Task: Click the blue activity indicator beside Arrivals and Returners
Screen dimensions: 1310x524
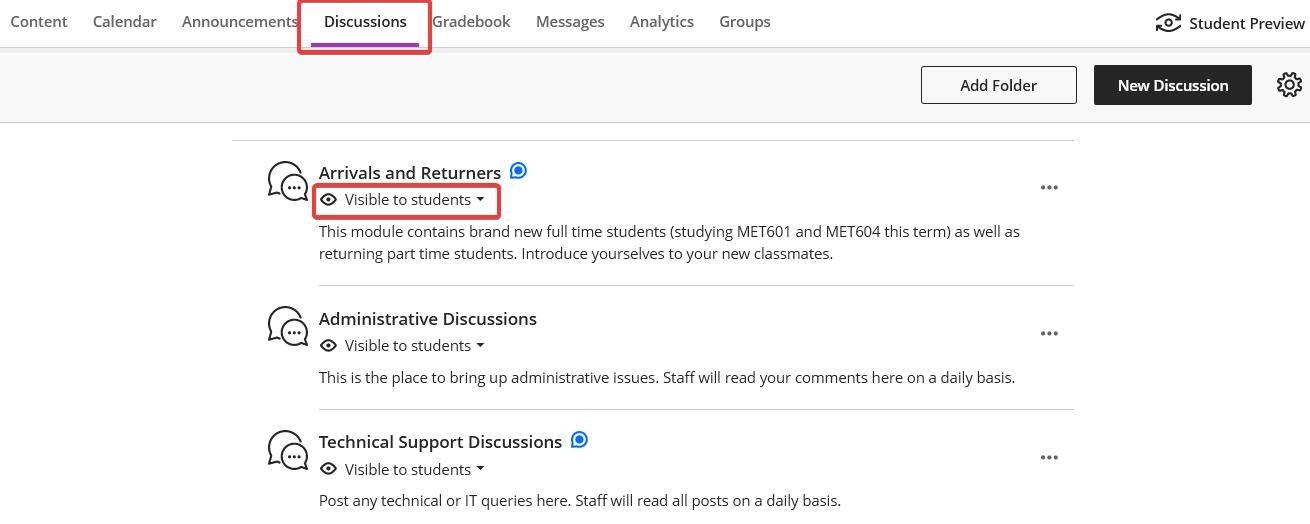Action: click(x=518, y=171)
